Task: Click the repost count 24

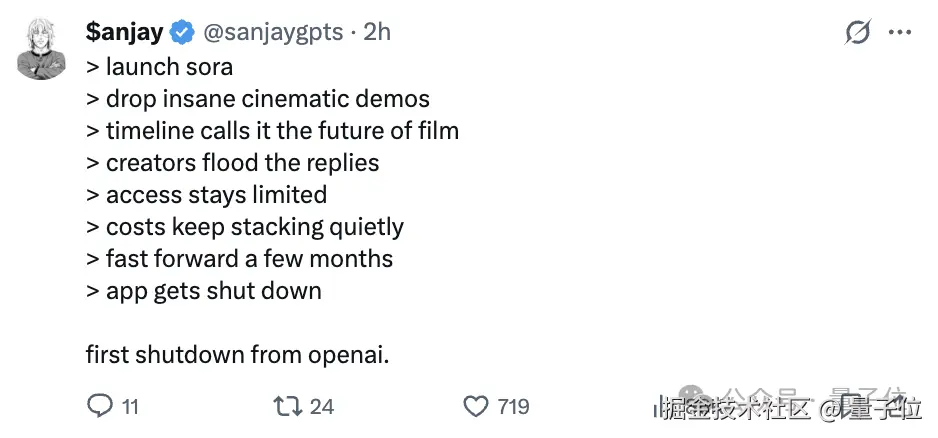Action: [321, 407]
